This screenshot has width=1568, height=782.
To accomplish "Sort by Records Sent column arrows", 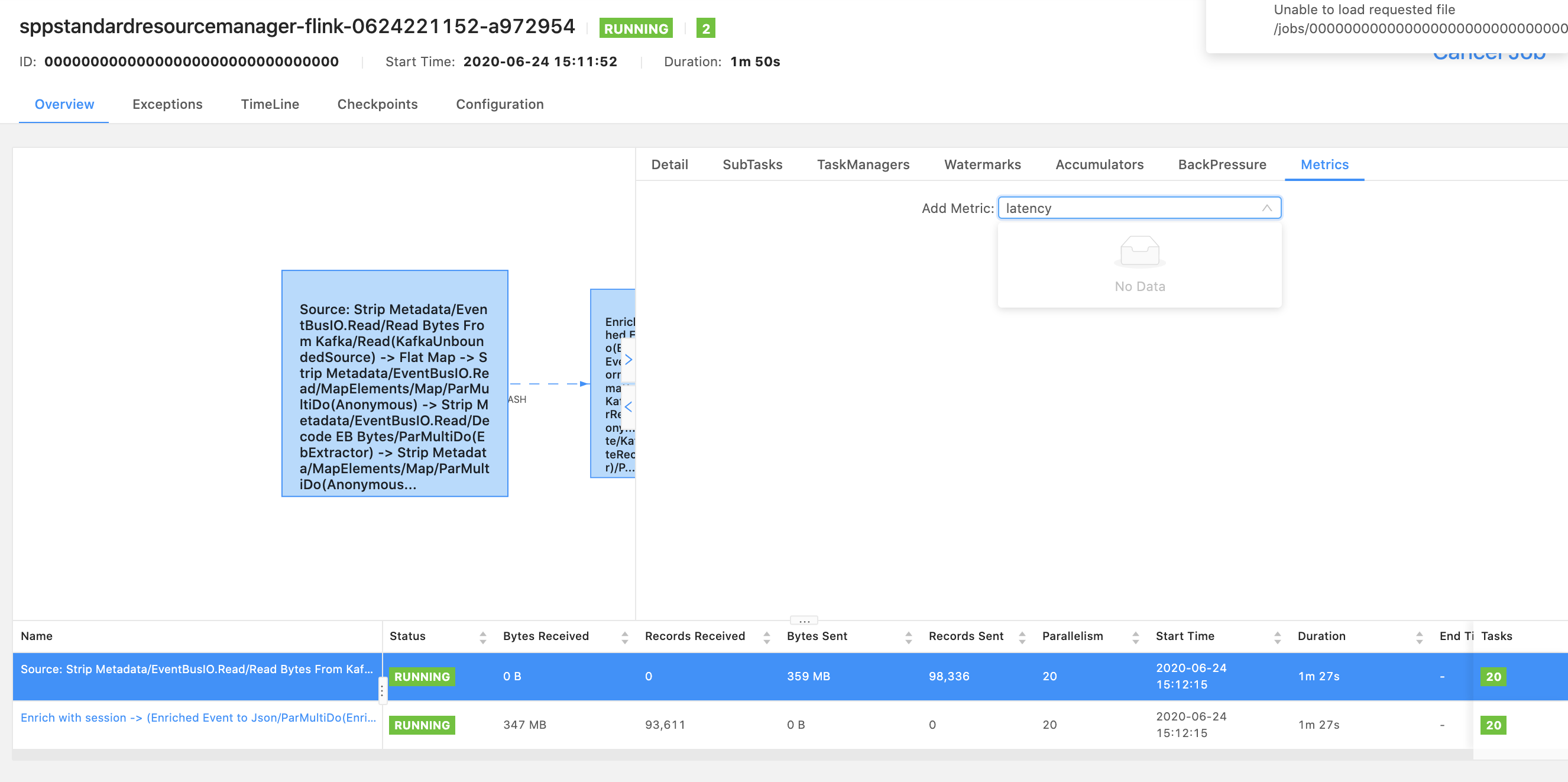I will tap(1022, 637).
